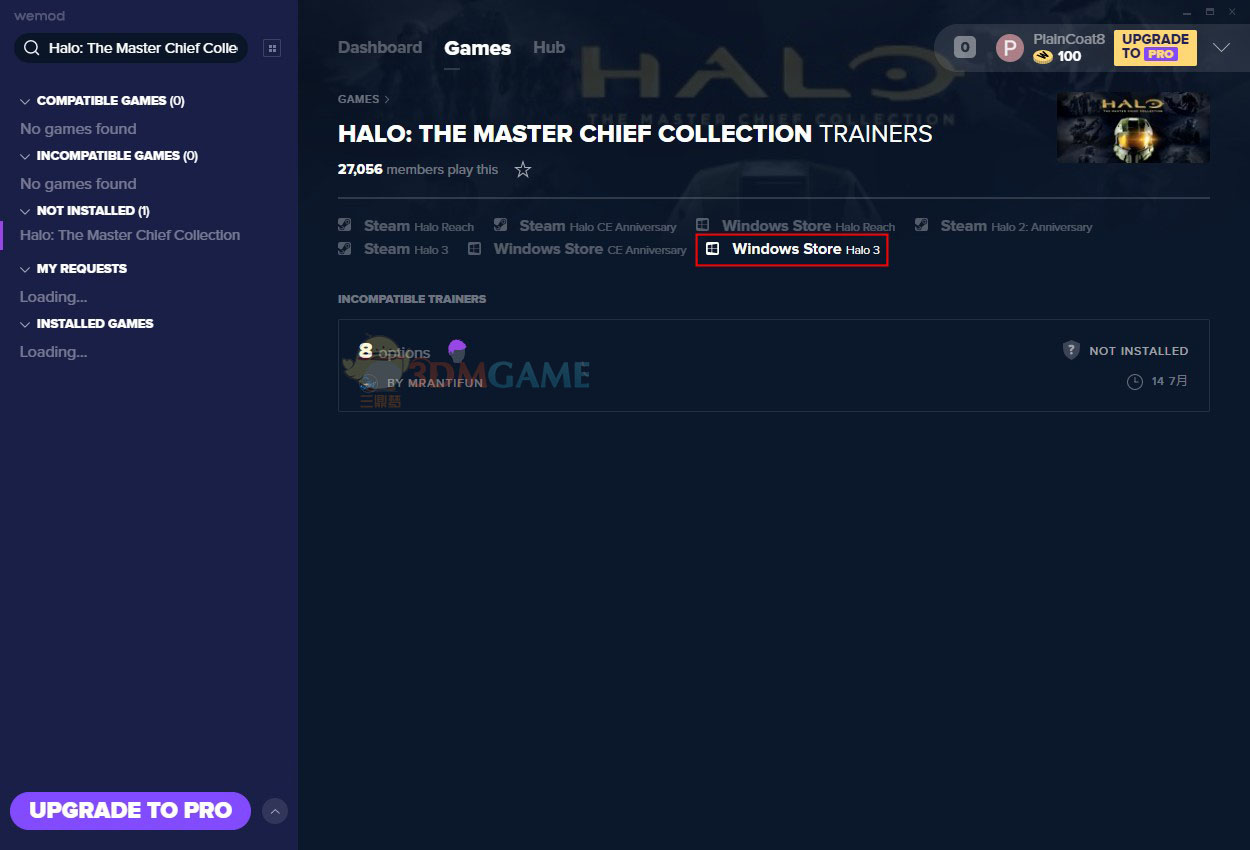Open the game grid view icon
The height and width of the screenshot is (850, 1250).
coord(272,48)
